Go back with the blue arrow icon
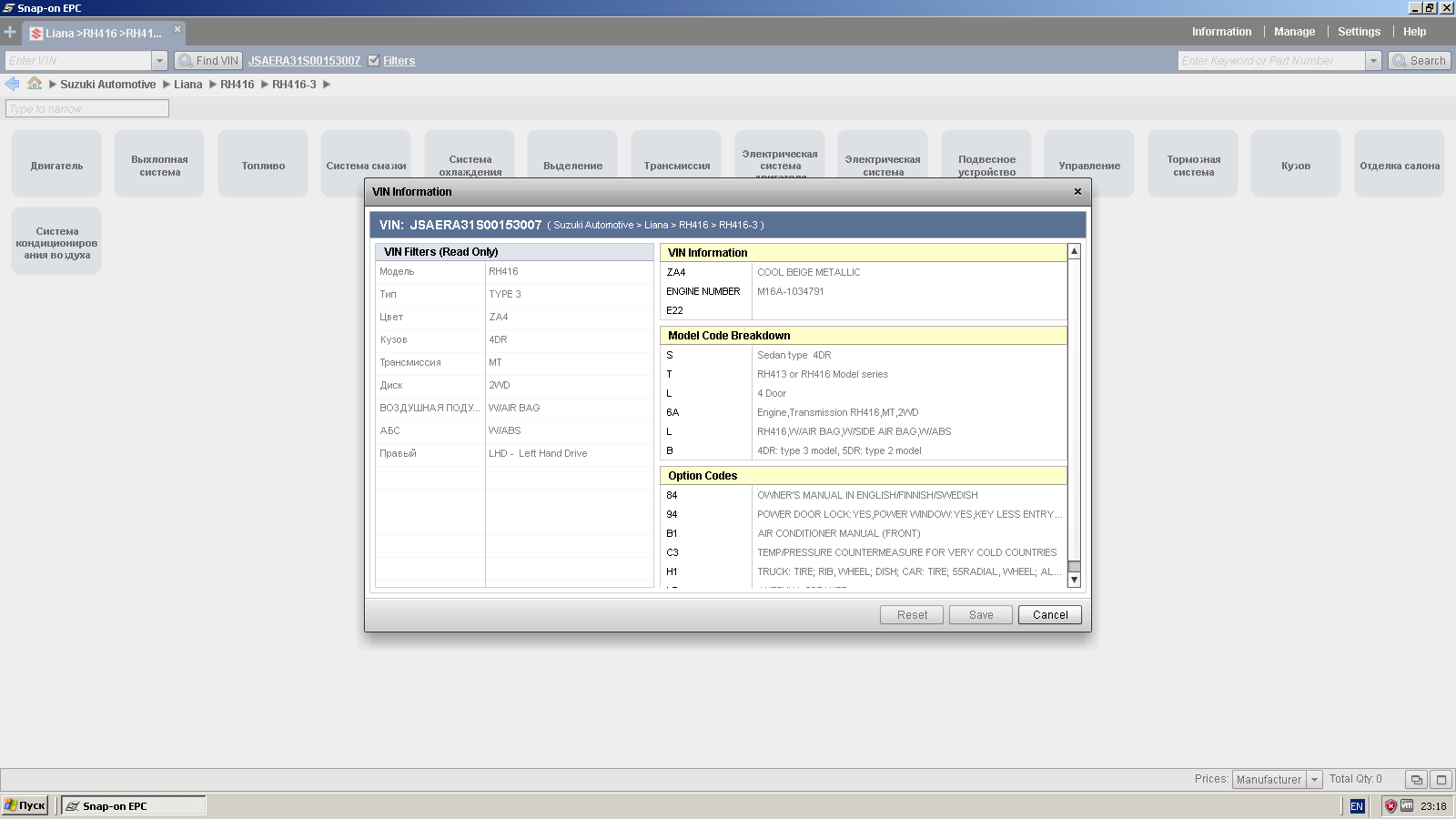The image size is (1456, 819). pyautogui.click(x=12, y=84)
